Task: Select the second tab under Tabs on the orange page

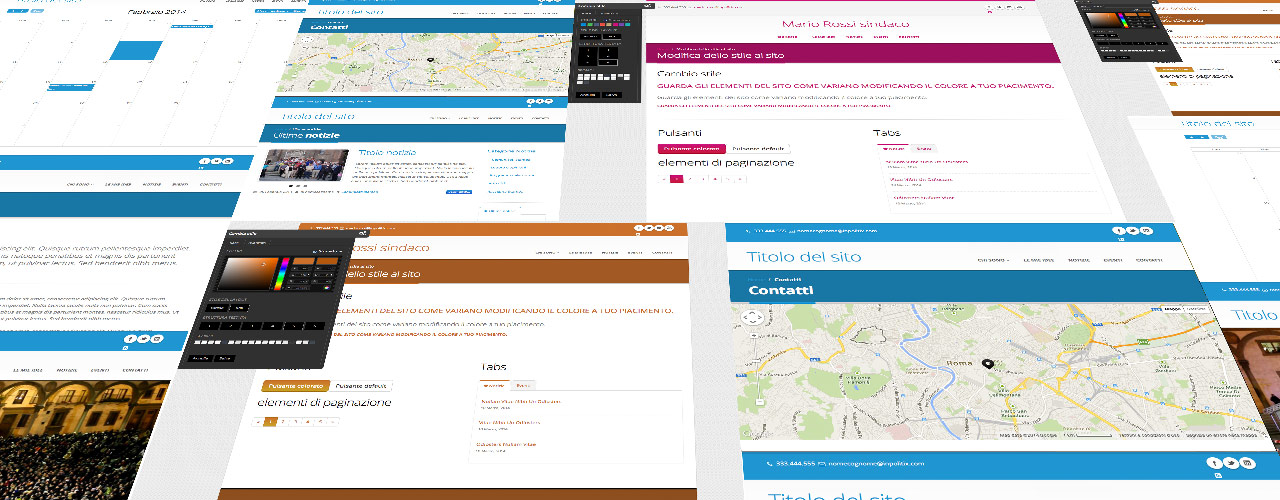Action: [x=523, y=385]
